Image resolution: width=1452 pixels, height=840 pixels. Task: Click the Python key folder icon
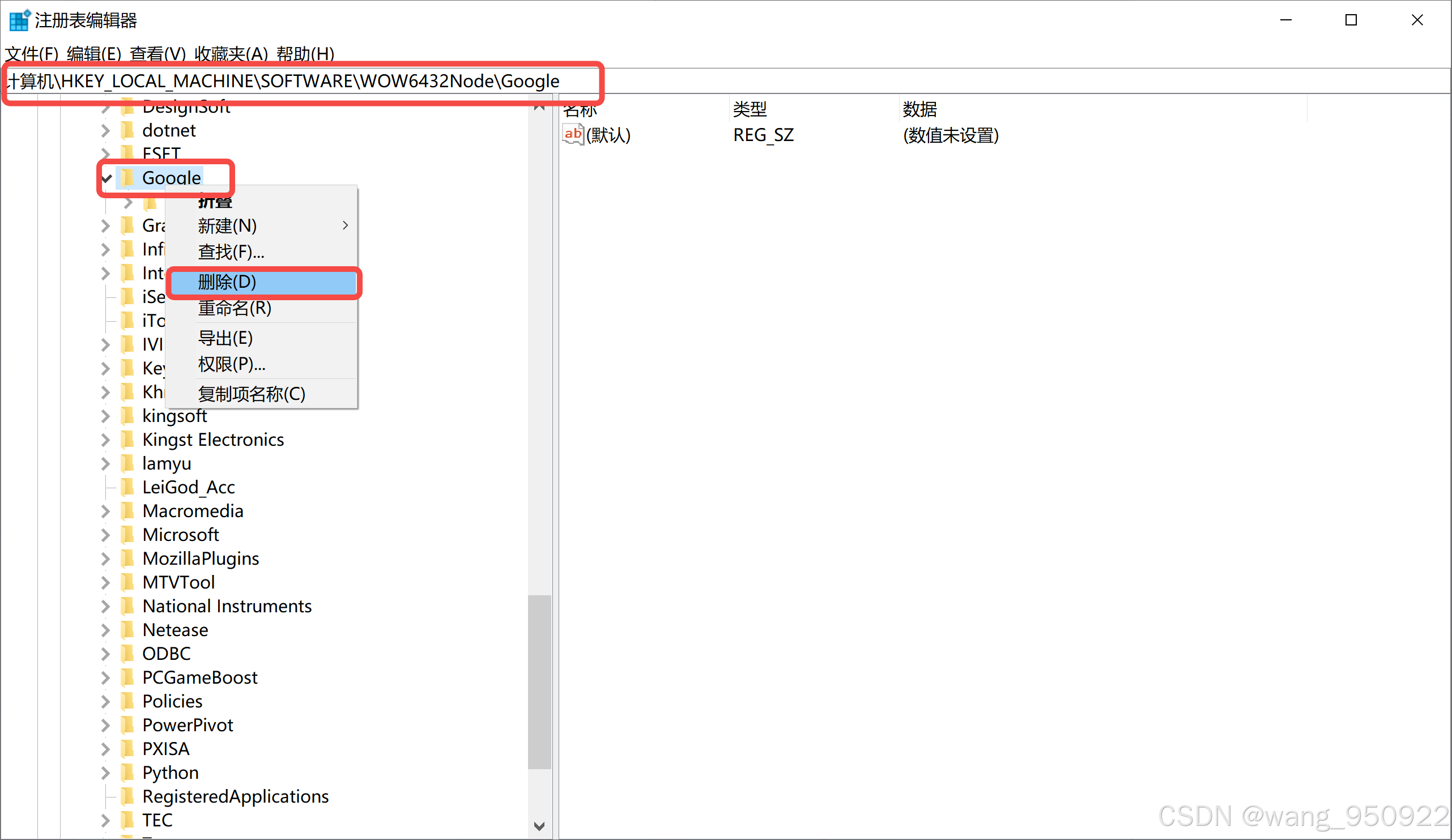[127, 772]
